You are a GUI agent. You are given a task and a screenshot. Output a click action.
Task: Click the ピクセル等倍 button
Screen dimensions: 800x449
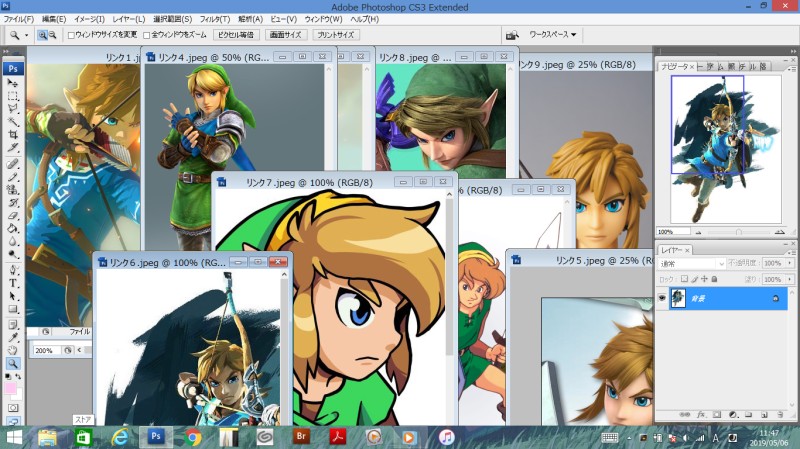click(236, 35)
